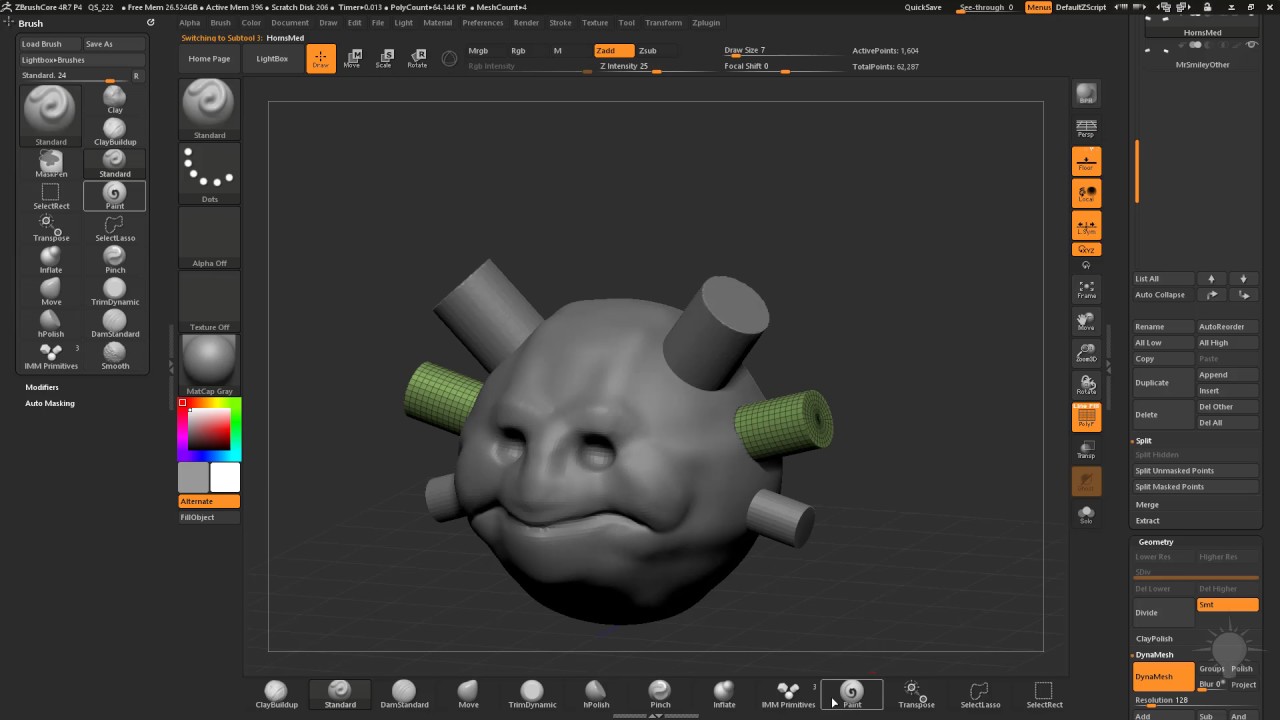Select the Paint brush in Brush panel
The height and width of the screenshot is (720, 1280).
click(x=115, y=196)
